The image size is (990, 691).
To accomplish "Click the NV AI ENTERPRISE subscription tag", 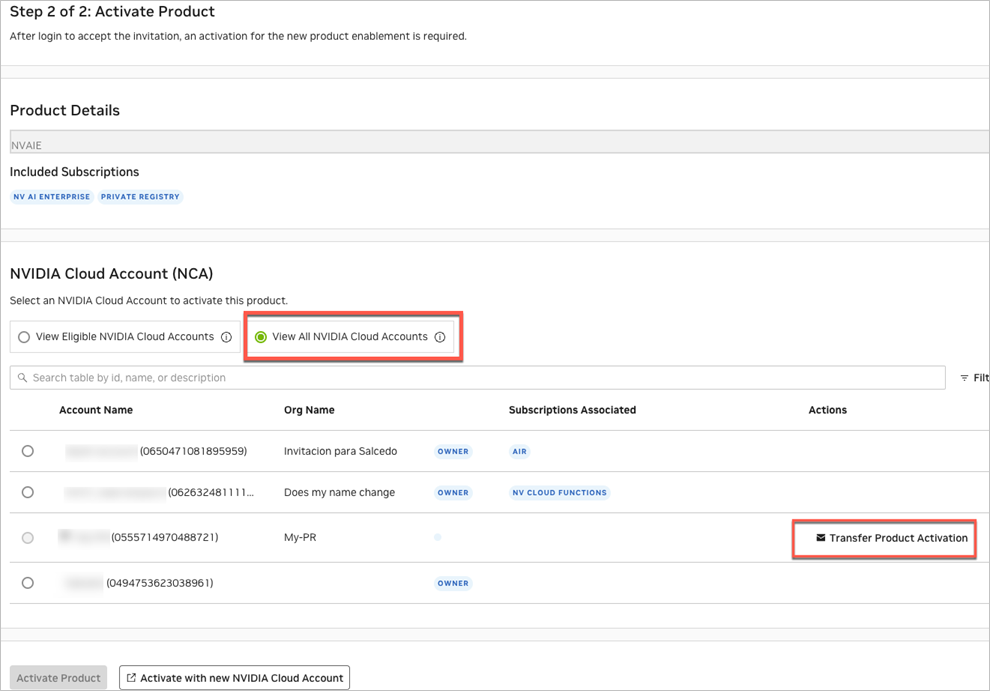I will (52, 197).
